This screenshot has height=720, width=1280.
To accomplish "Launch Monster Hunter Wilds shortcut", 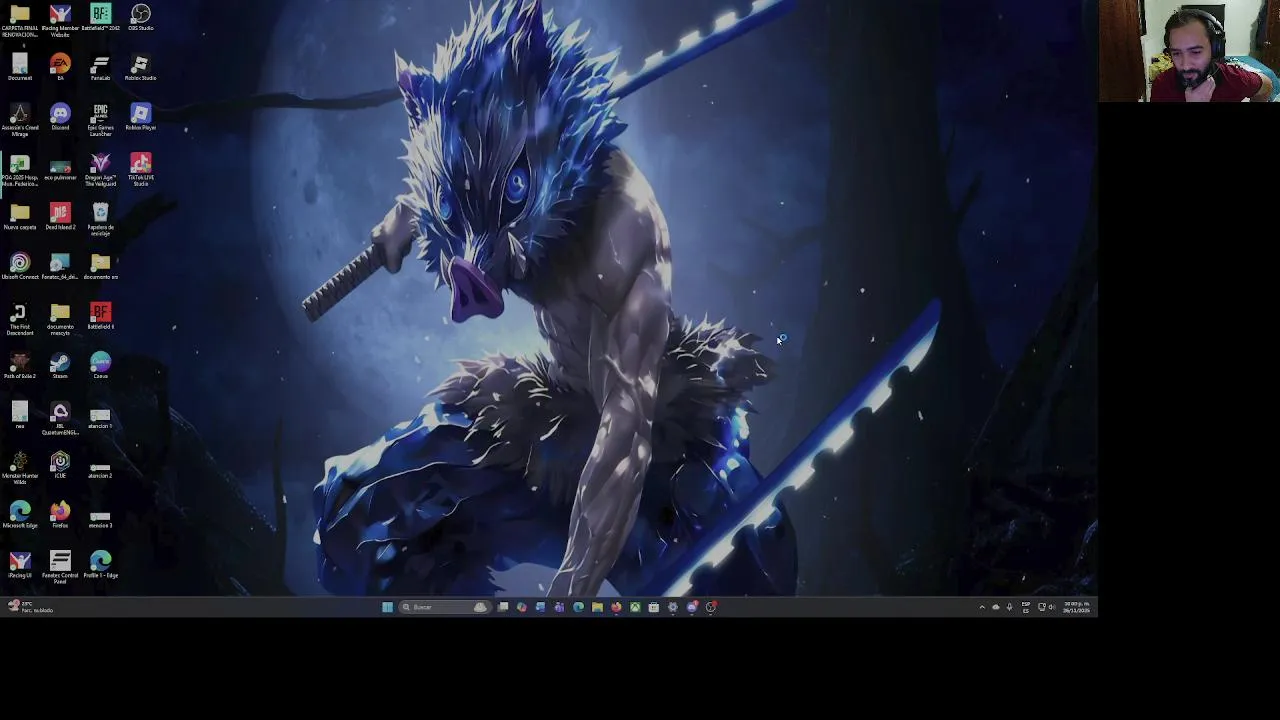I will [x=20, y=469].
